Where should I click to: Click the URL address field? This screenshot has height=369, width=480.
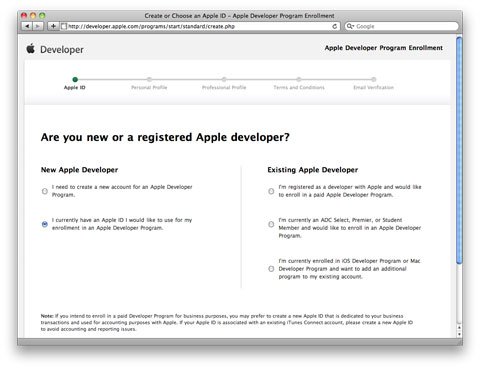[200, 26]
